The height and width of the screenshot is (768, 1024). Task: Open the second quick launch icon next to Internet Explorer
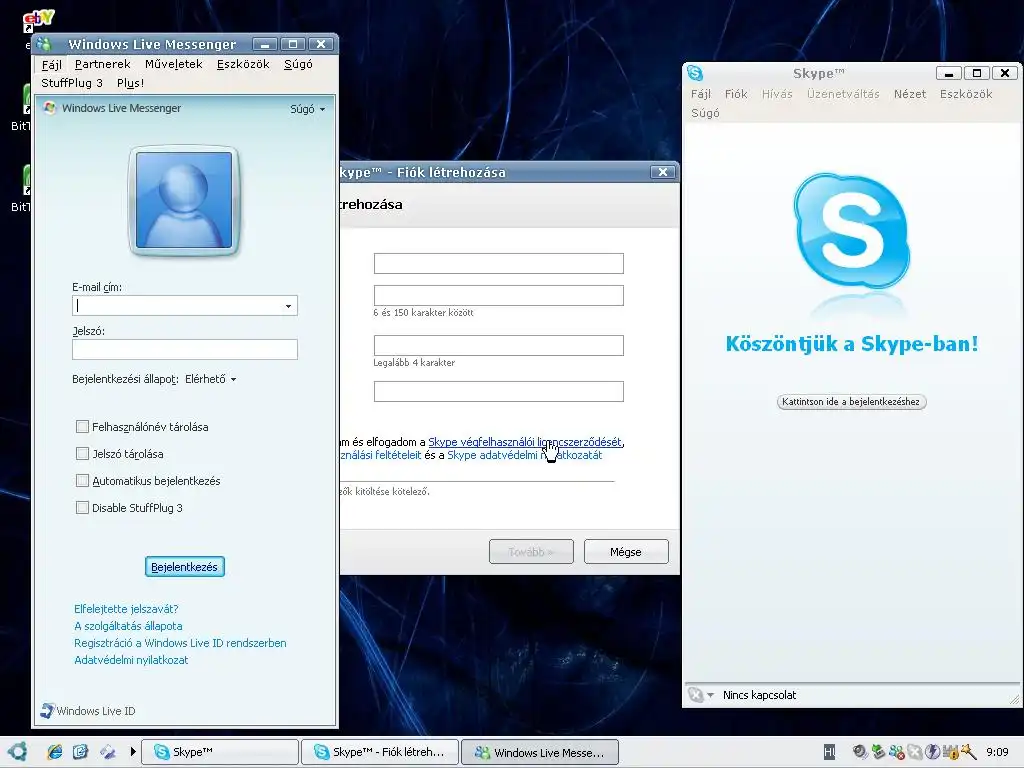(80, 752)
